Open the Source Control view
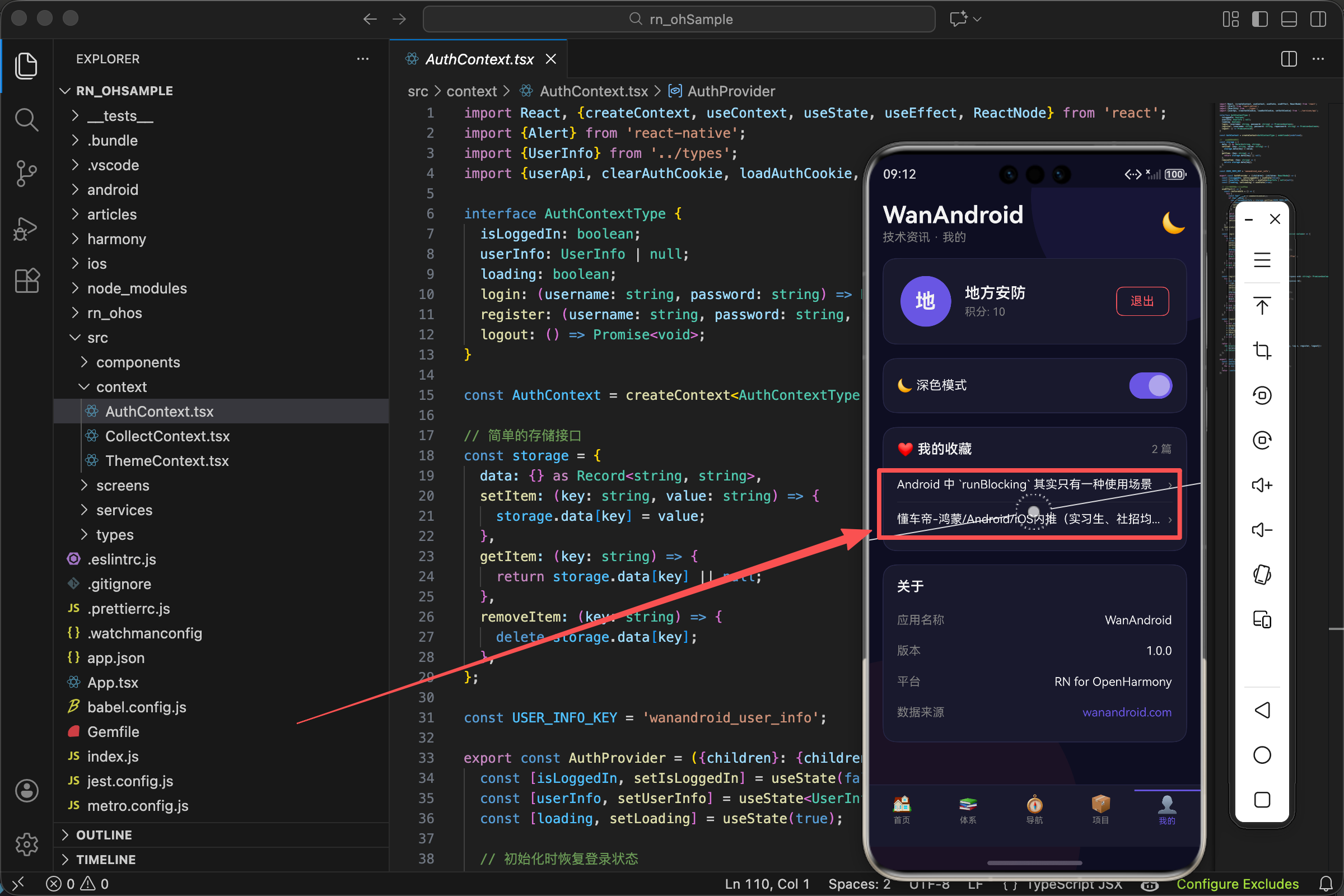Image resolution: width=1344 pixels, height=896 pixels. coord(26,174)
